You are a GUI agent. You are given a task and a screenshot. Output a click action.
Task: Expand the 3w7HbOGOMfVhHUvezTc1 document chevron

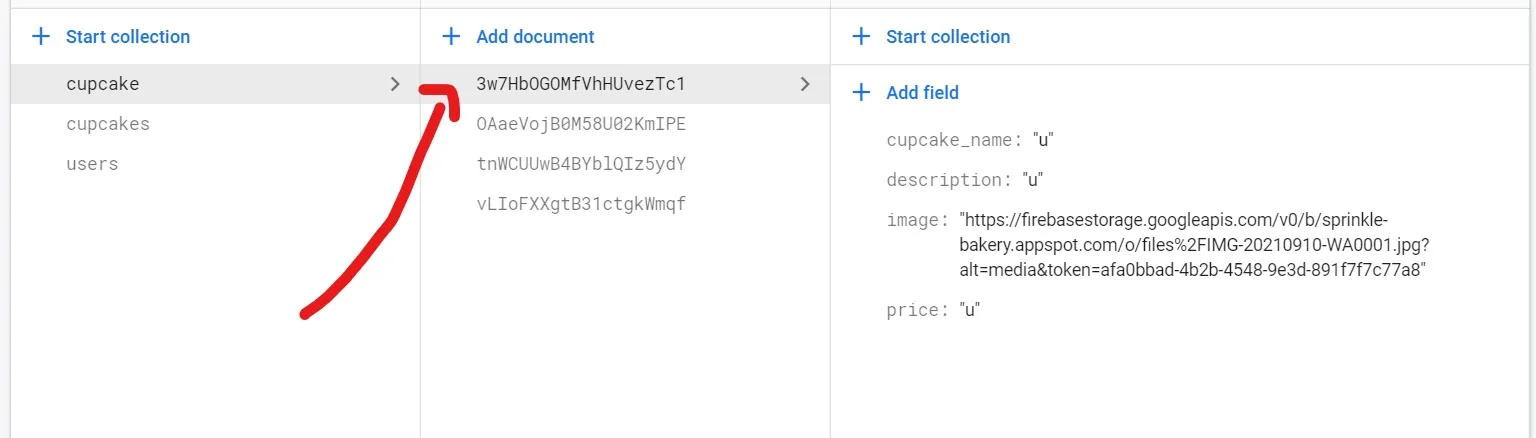tap(805, 84)
